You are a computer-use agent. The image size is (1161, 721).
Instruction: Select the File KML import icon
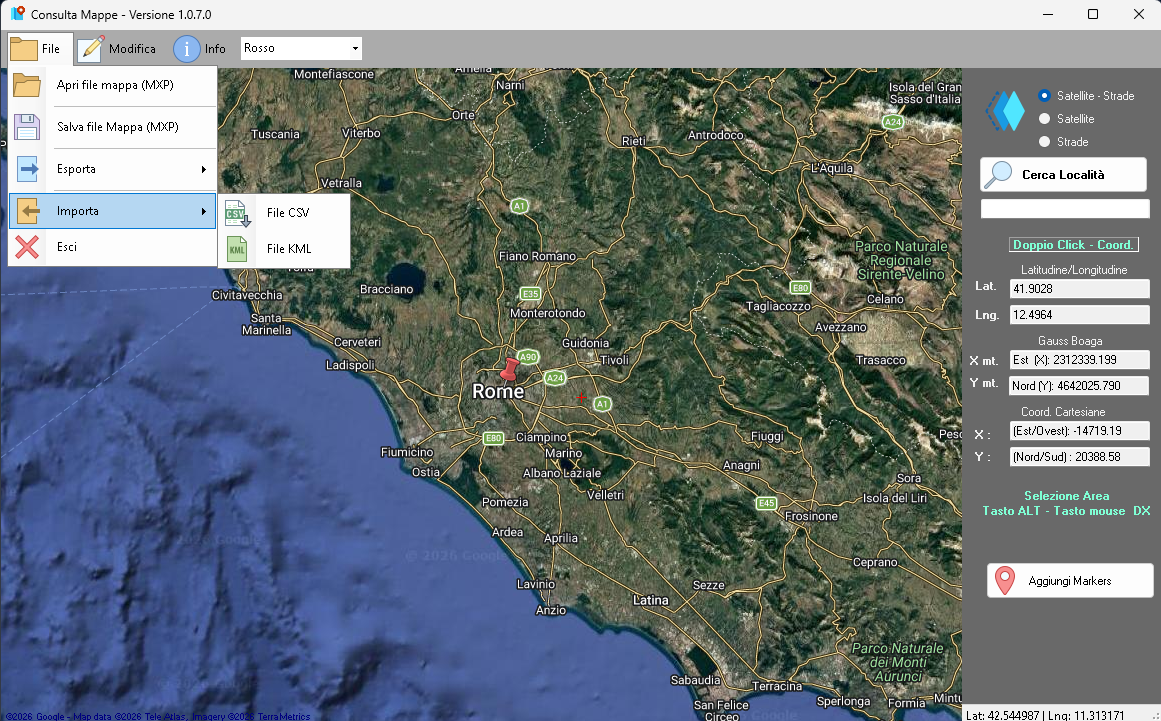click(237, 249)
